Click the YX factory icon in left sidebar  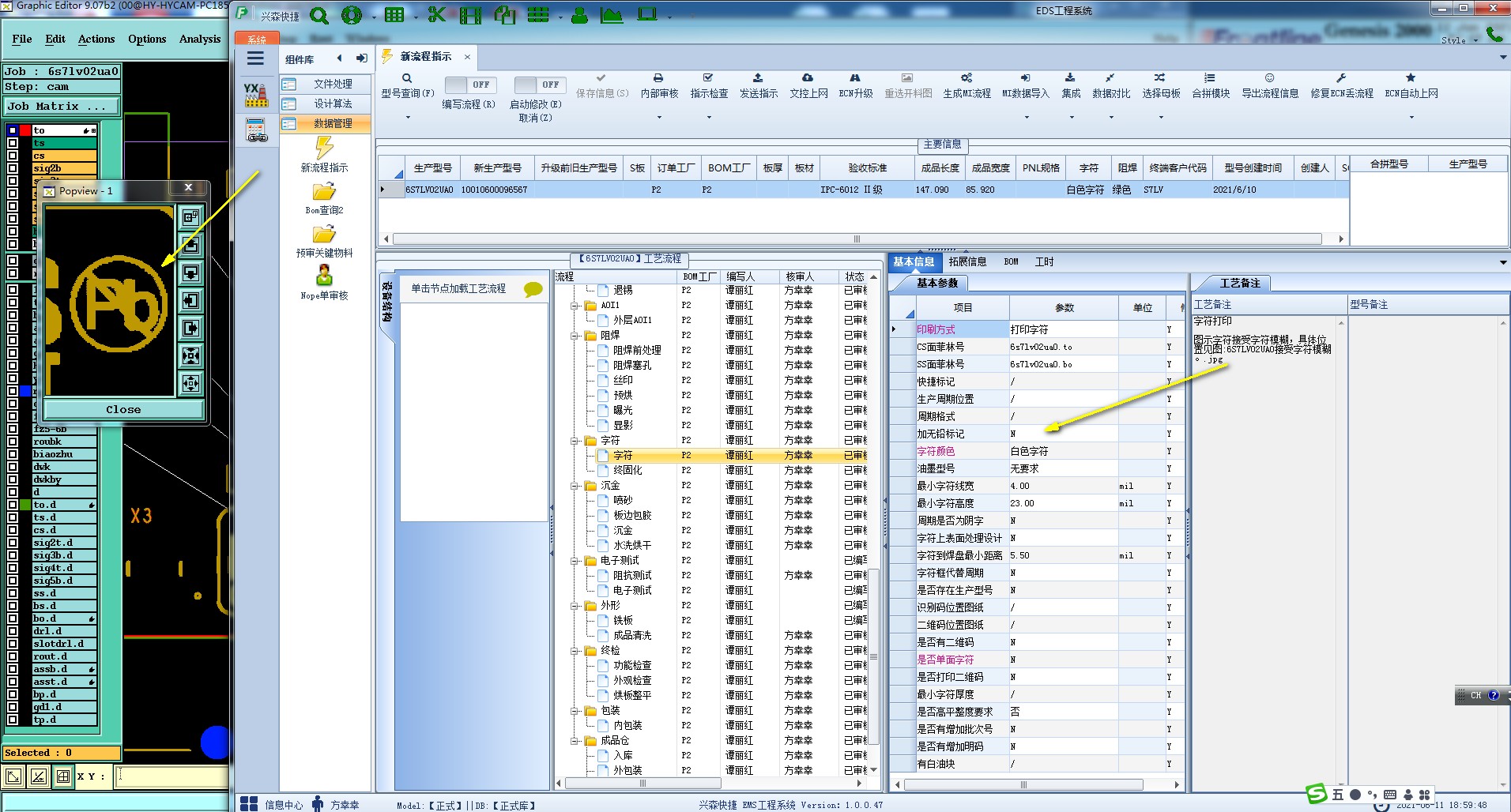click(256, 95)
